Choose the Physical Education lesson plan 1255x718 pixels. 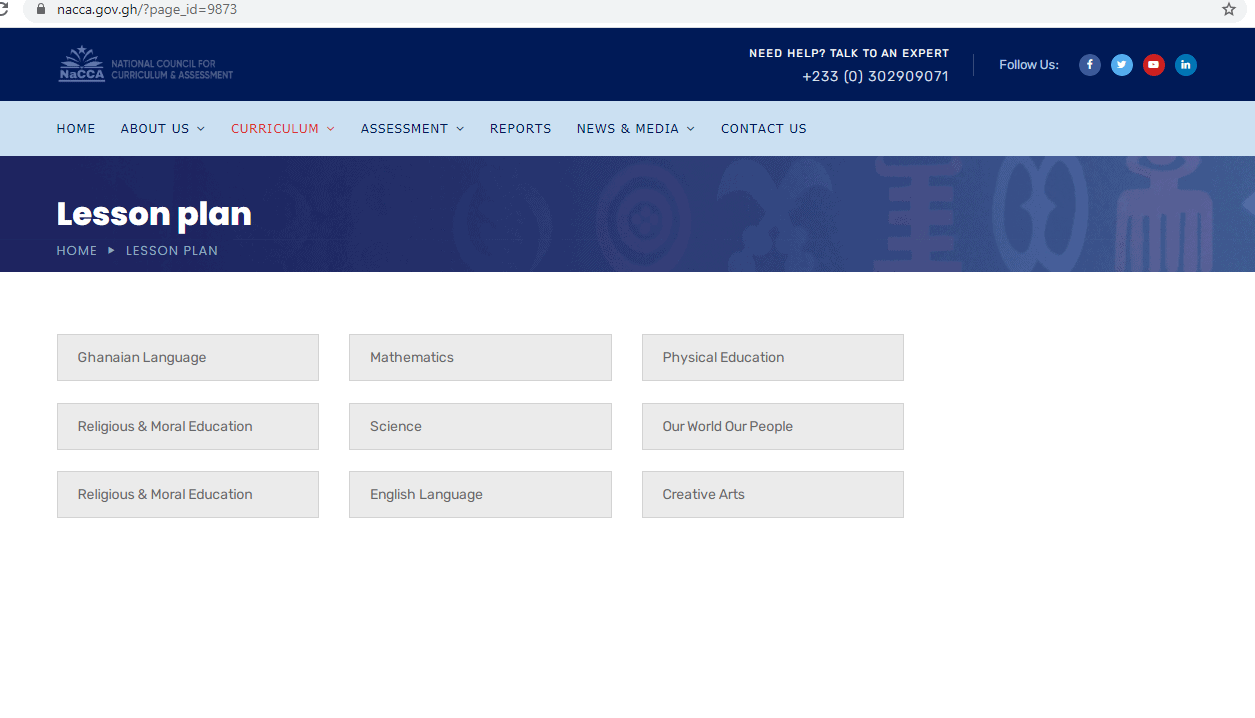pos(772,357)
